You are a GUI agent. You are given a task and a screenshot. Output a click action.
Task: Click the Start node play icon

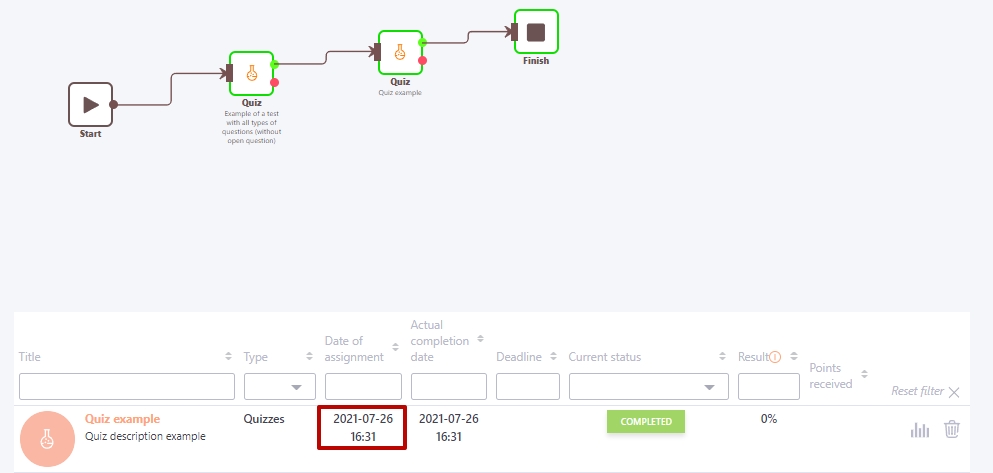coord(91,104)
